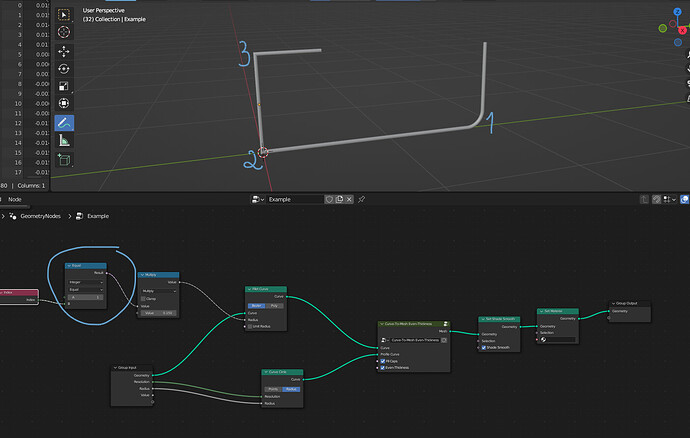
Task: Select the Scale tool
Action: coord(64,86)
